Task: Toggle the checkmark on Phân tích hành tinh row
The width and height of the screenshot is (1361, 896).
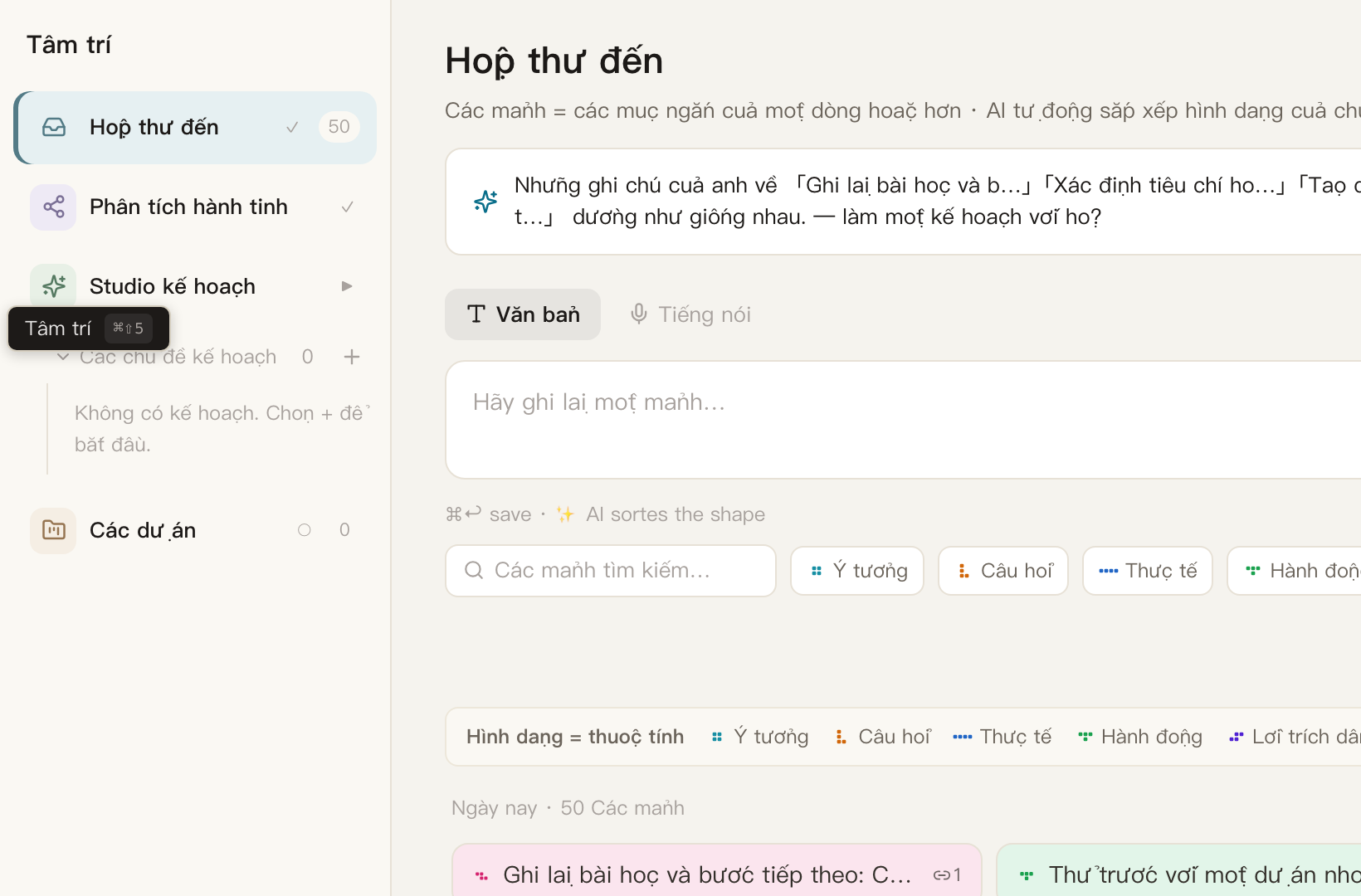Action: [348, 207]
